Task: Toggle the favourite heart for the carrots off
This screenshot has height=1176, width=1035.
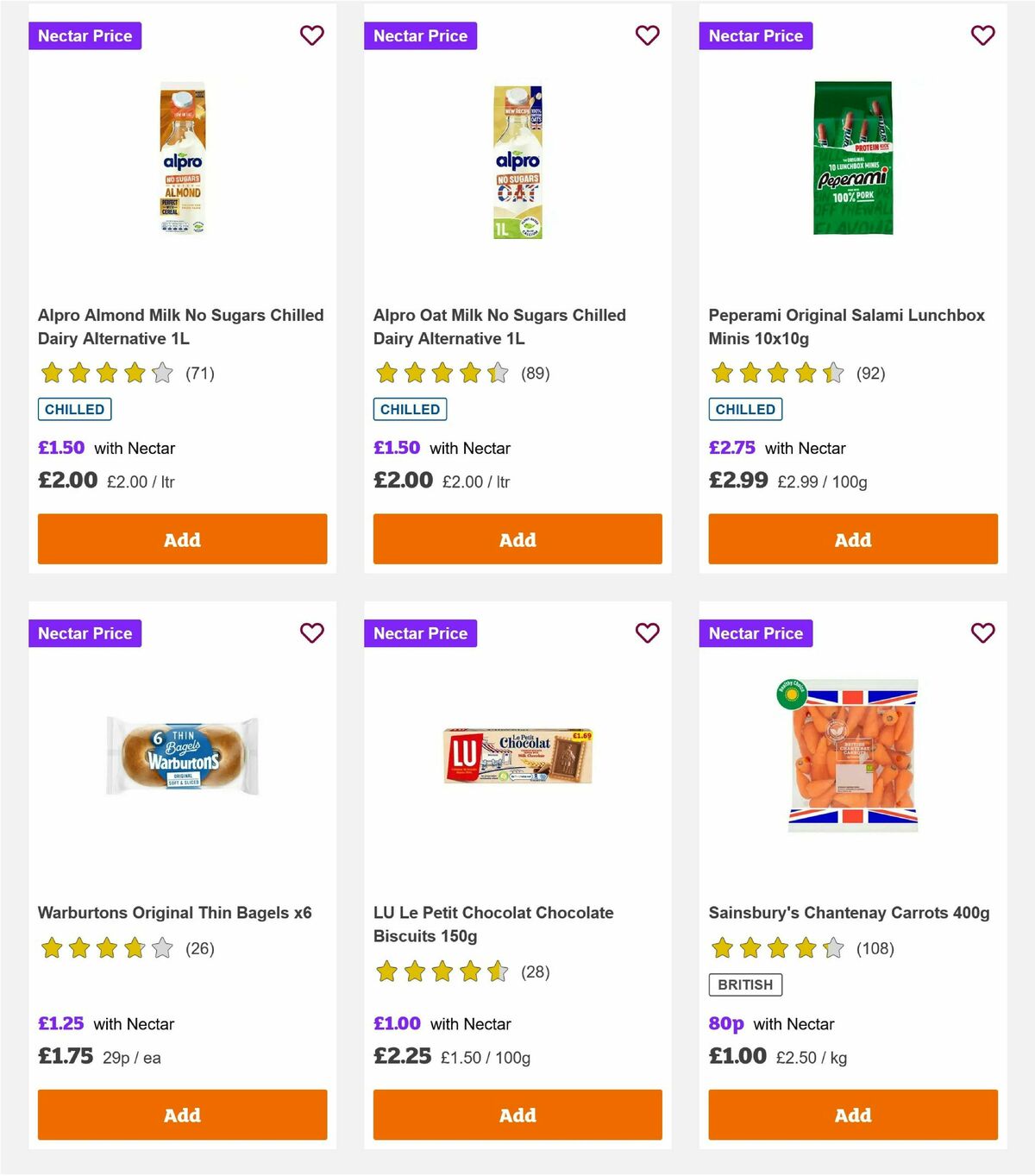Action: click(982, 632)
